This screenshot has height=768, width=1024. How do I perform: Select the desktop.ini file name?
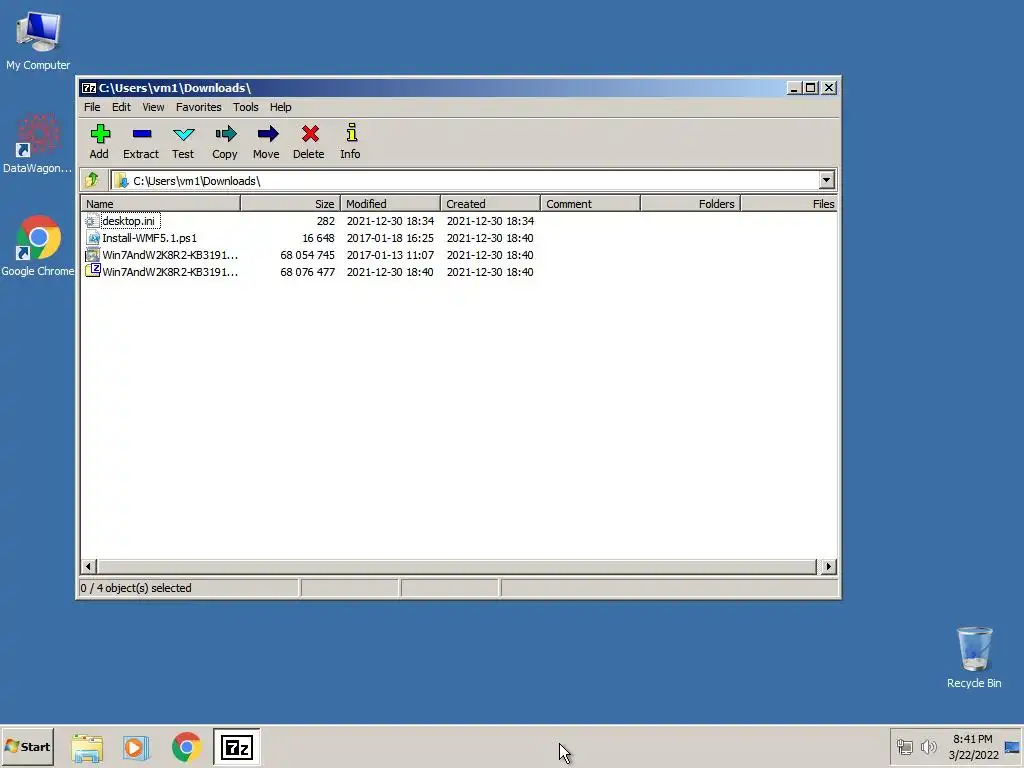[x=129, y=221]
